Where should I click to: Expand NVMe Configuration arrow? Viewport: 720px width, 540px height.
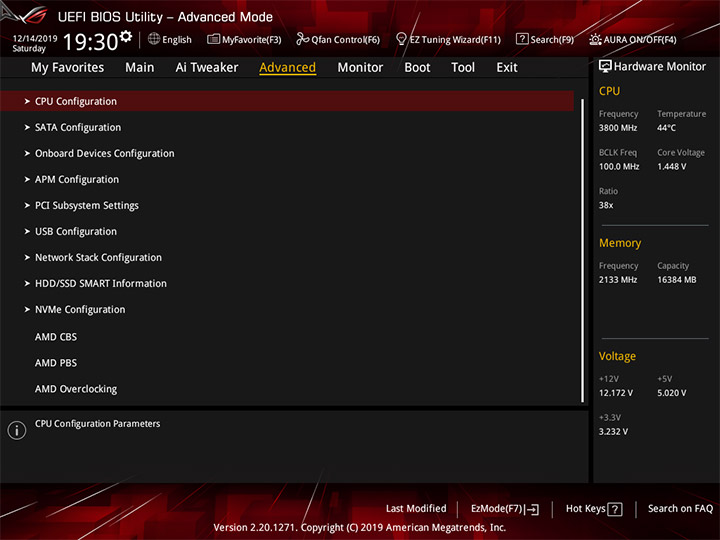click(27, 309)
